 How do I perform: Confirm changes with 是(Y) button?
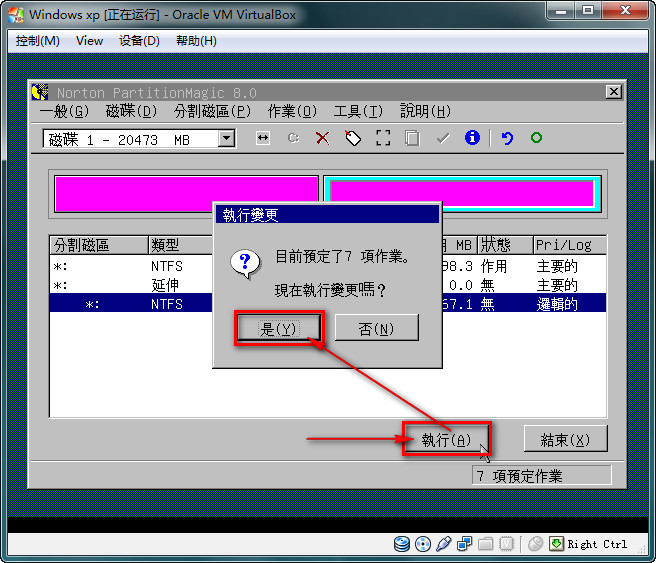tap(278, 328)
